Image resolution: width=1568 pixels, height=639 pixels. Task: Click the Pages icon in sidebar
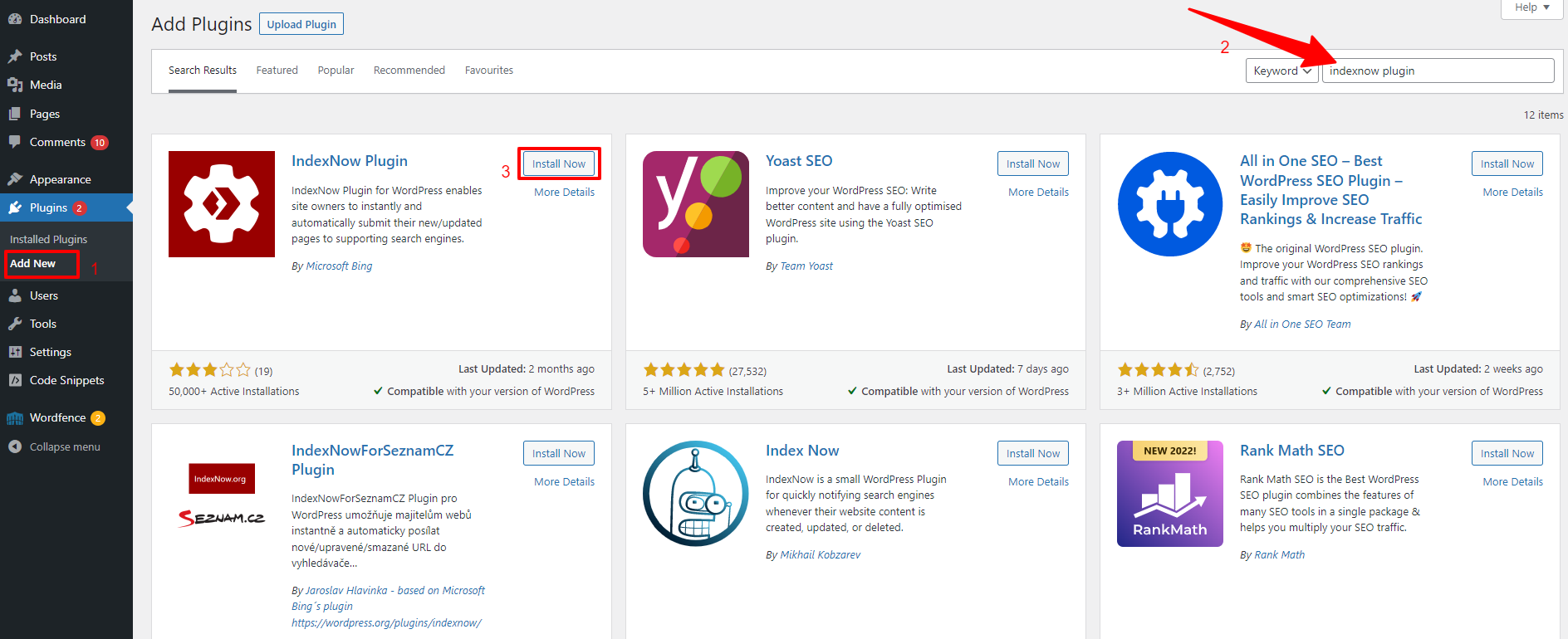[15, 114]
